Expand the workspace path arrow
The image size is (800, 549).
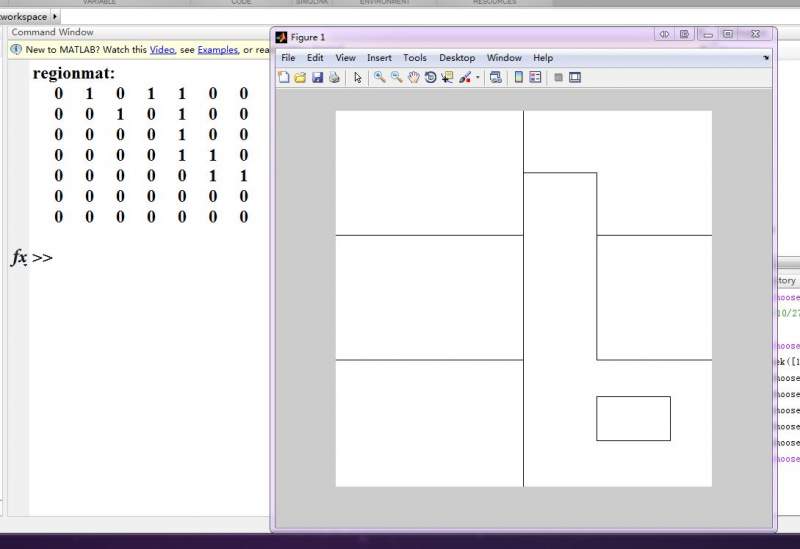pos(55,16)
